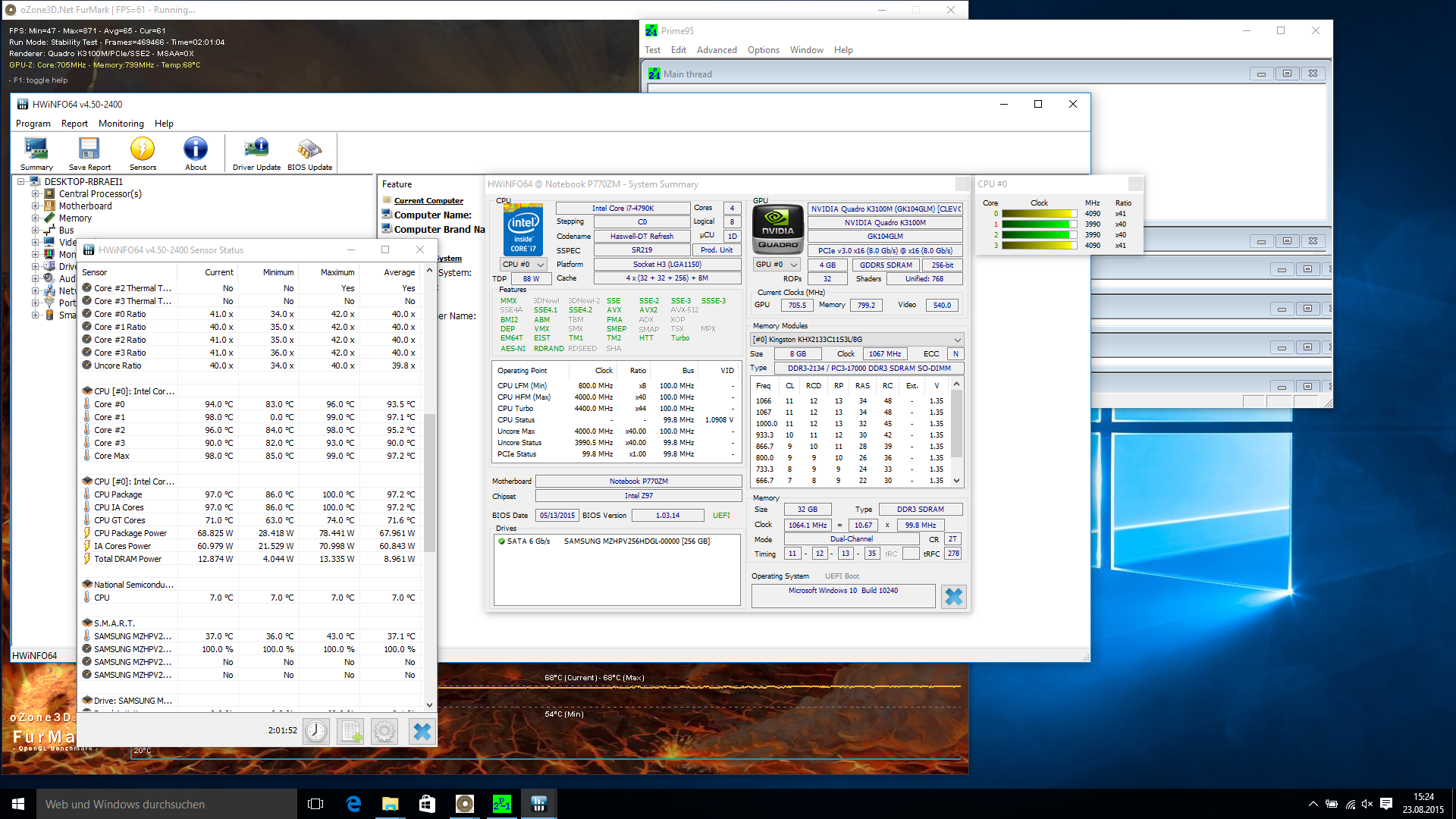Open the Summary toolbar icon
Image resolution: width=1456 pixels, height=819 pixels.
36,153
